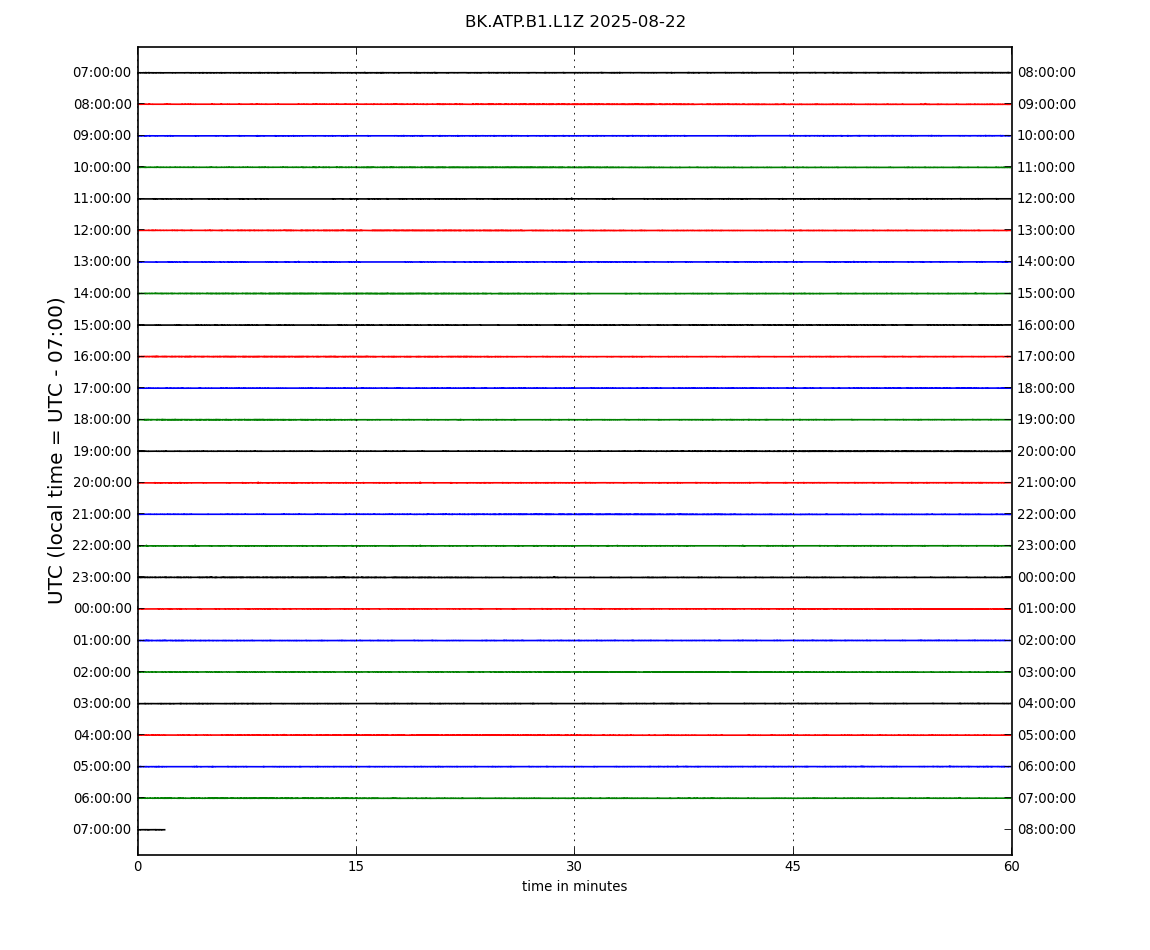Select 14:00:00 start label of green trace
This screenshot has width=1150, height=950.
[103, 293]
